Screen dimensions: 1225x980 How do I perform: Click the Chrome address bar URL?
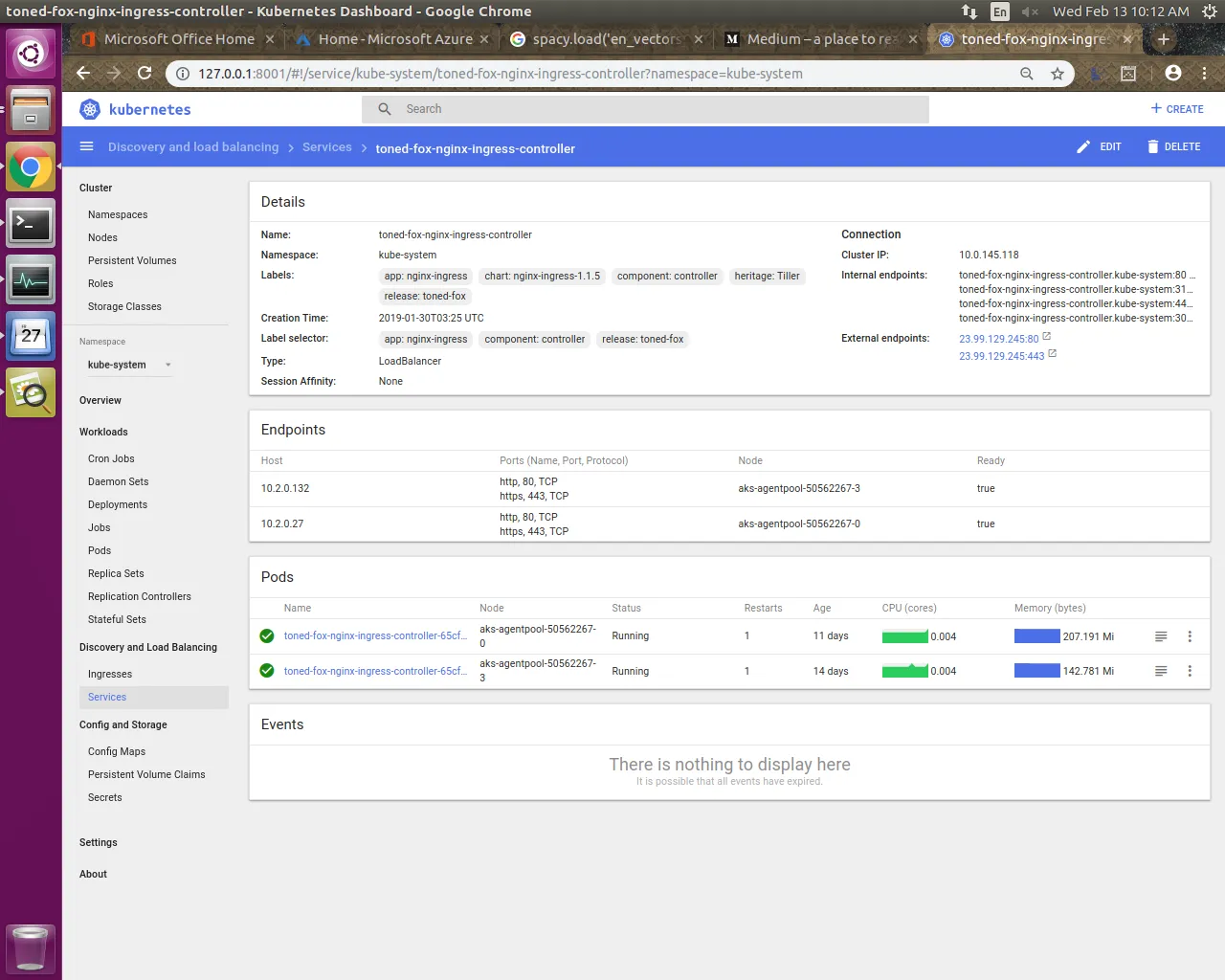(x=501, y=74)
